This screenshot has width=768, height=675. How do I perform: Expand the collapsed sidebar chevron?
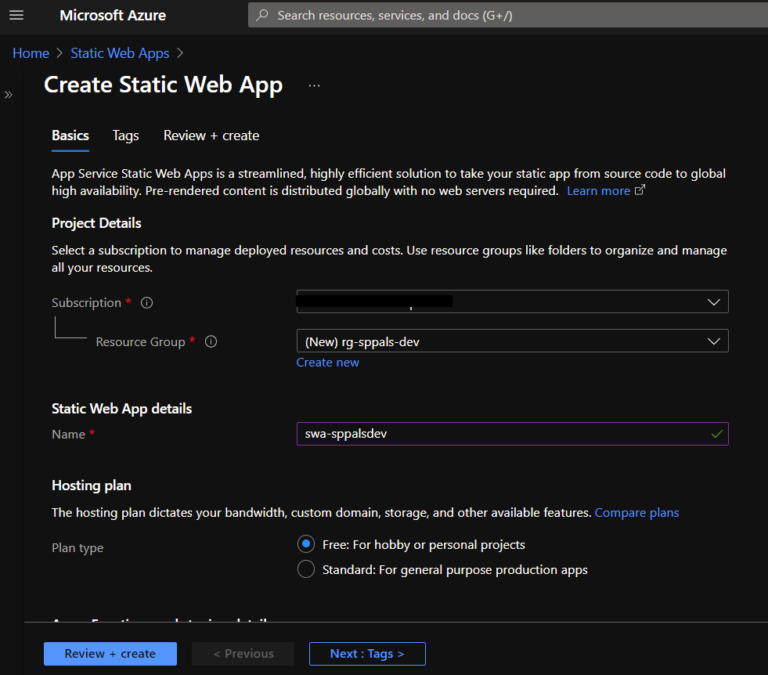(x=8, y=95)
